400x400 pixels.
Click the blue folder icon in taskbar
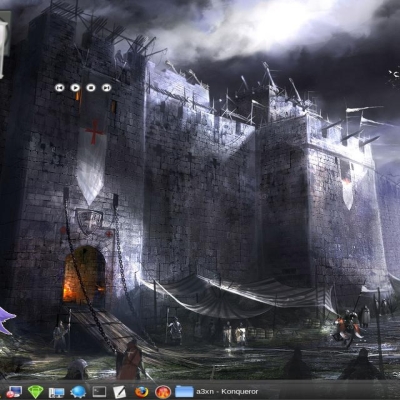click(184, 392)
